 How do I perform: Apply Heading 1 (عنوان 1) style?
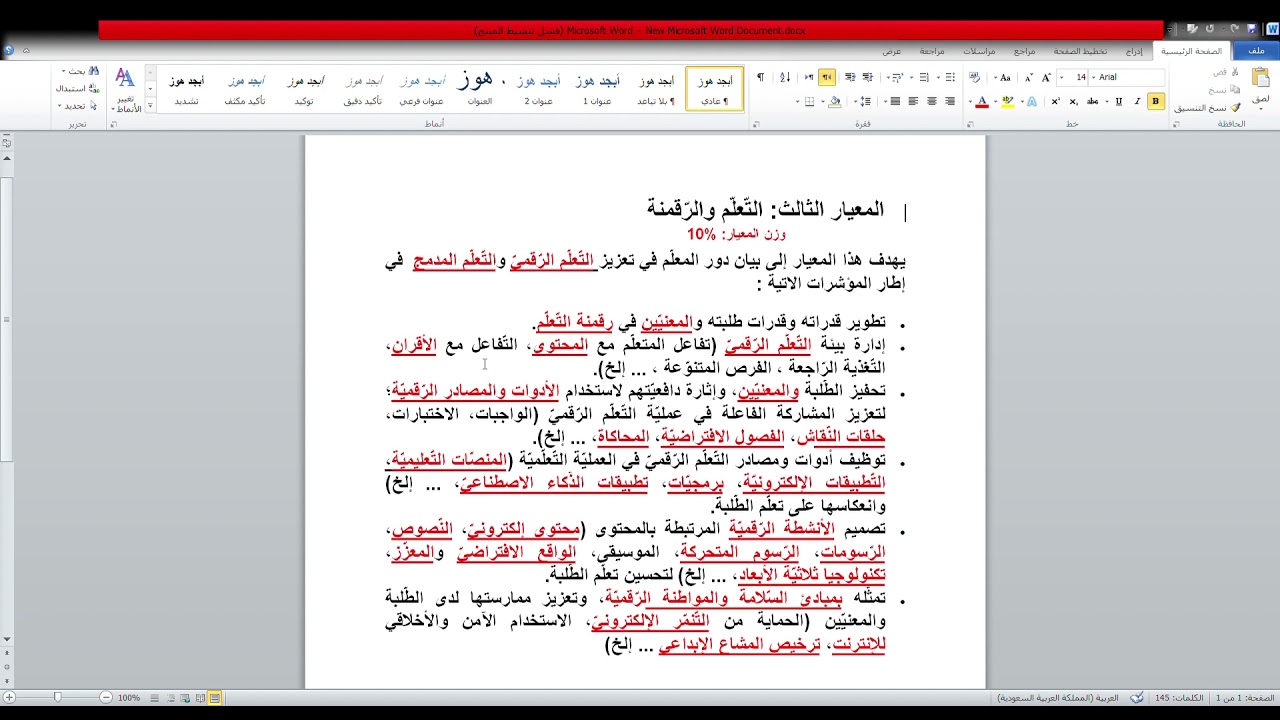click(597, 89)
